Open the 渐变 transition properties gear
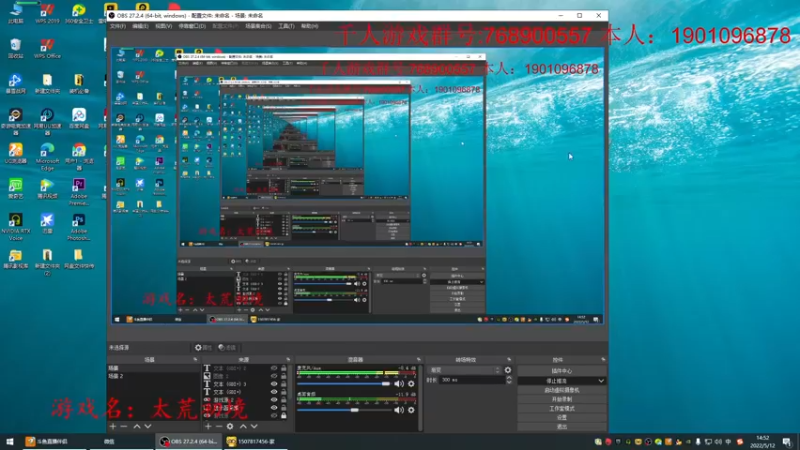This screenshot has height=450, width=800. point(508,370)
